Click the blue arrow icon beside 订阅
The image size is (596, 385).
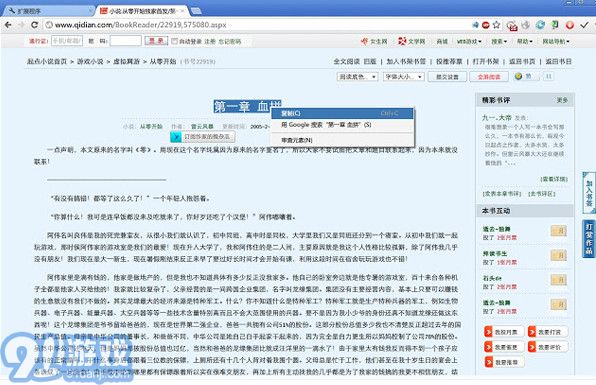176,137
